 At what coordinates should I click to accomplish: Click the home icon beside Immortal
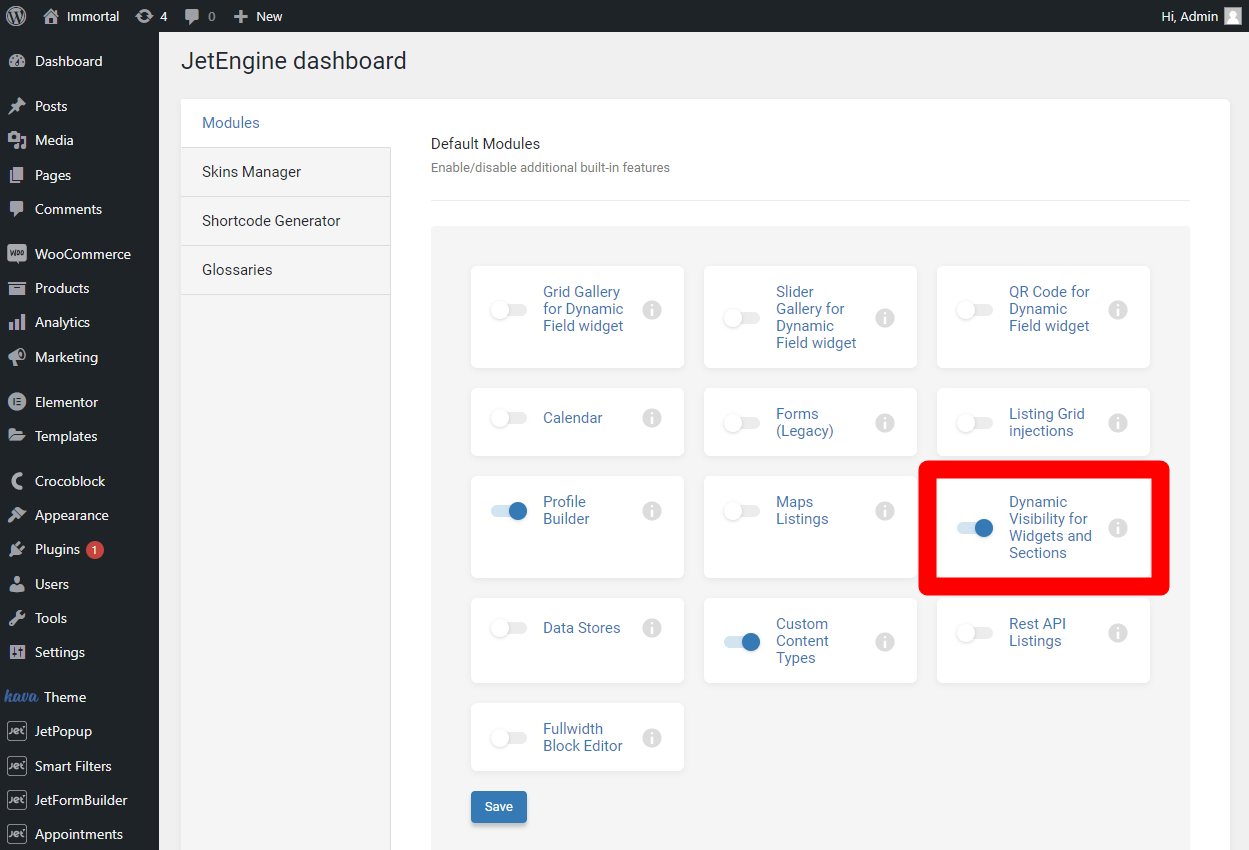[x=51, y=16]
